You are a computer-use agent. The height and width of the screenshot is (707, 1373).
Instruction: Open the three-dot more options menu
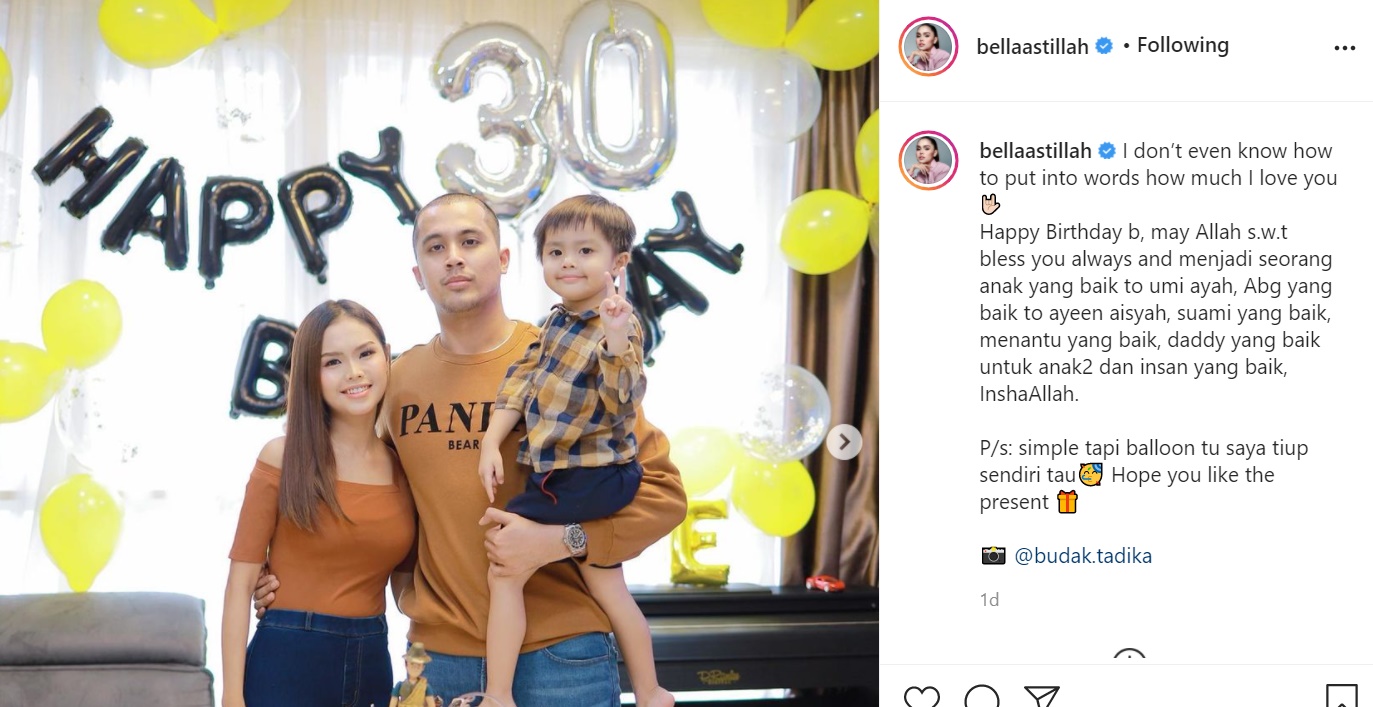(1344, 48)
